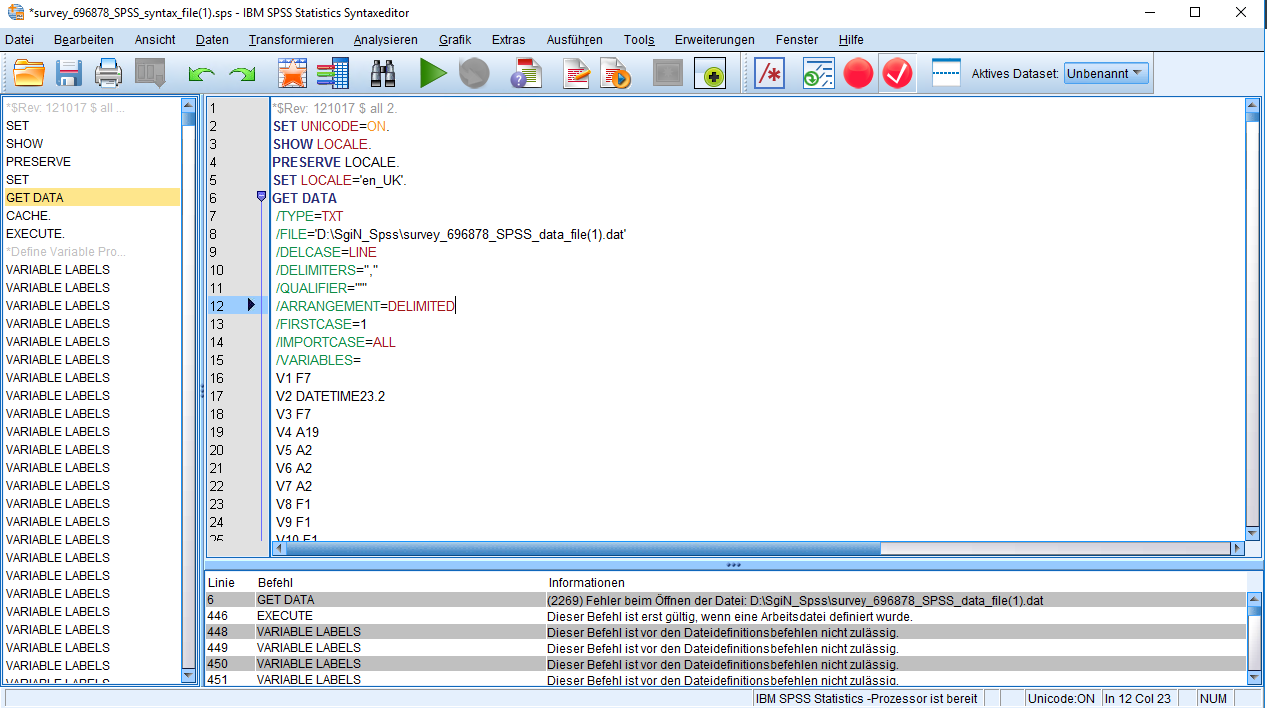Select EXECUTE. in the command list

tap(35, 234)
